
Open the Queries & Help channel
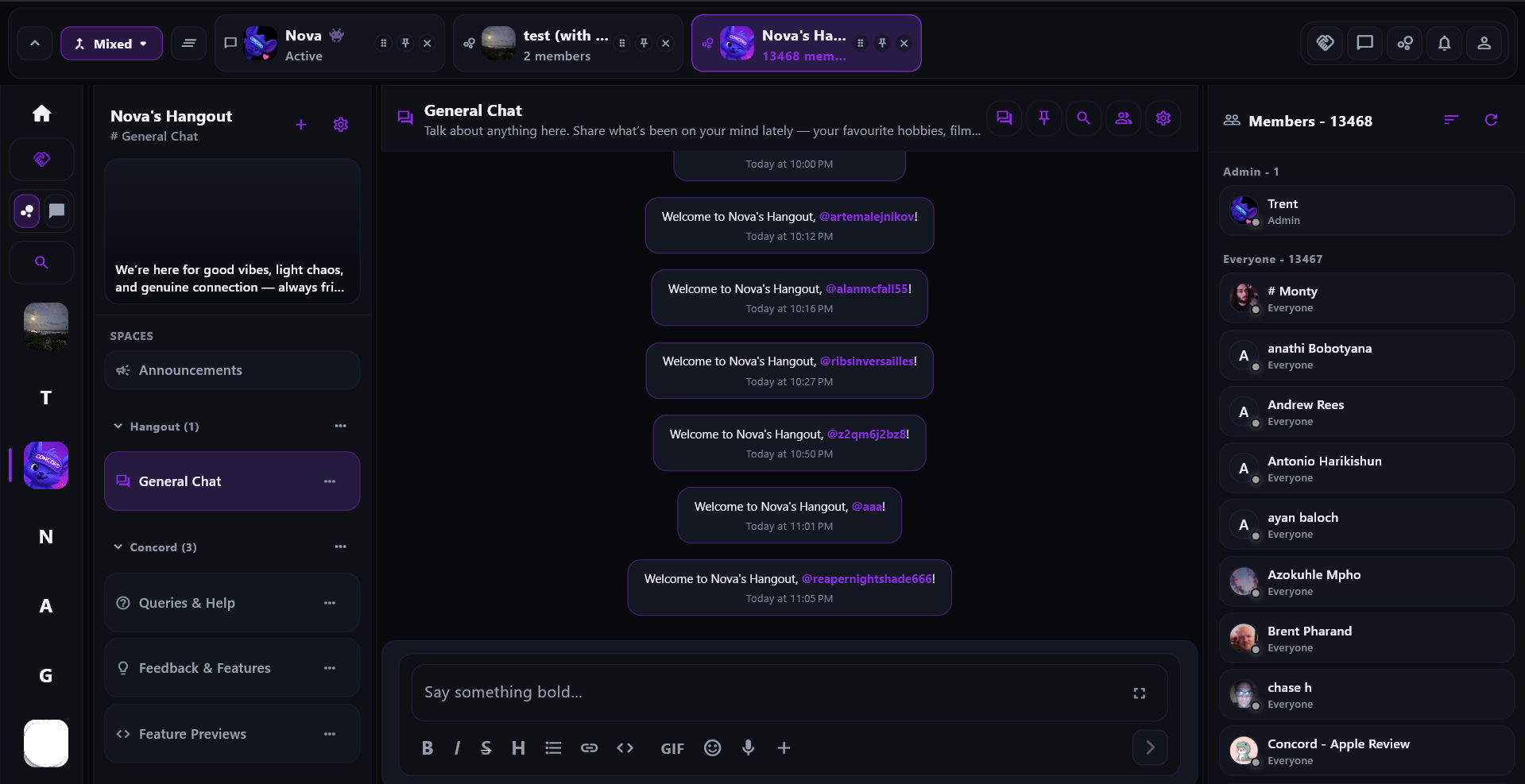pyautogui.click(x=187, y=603)
